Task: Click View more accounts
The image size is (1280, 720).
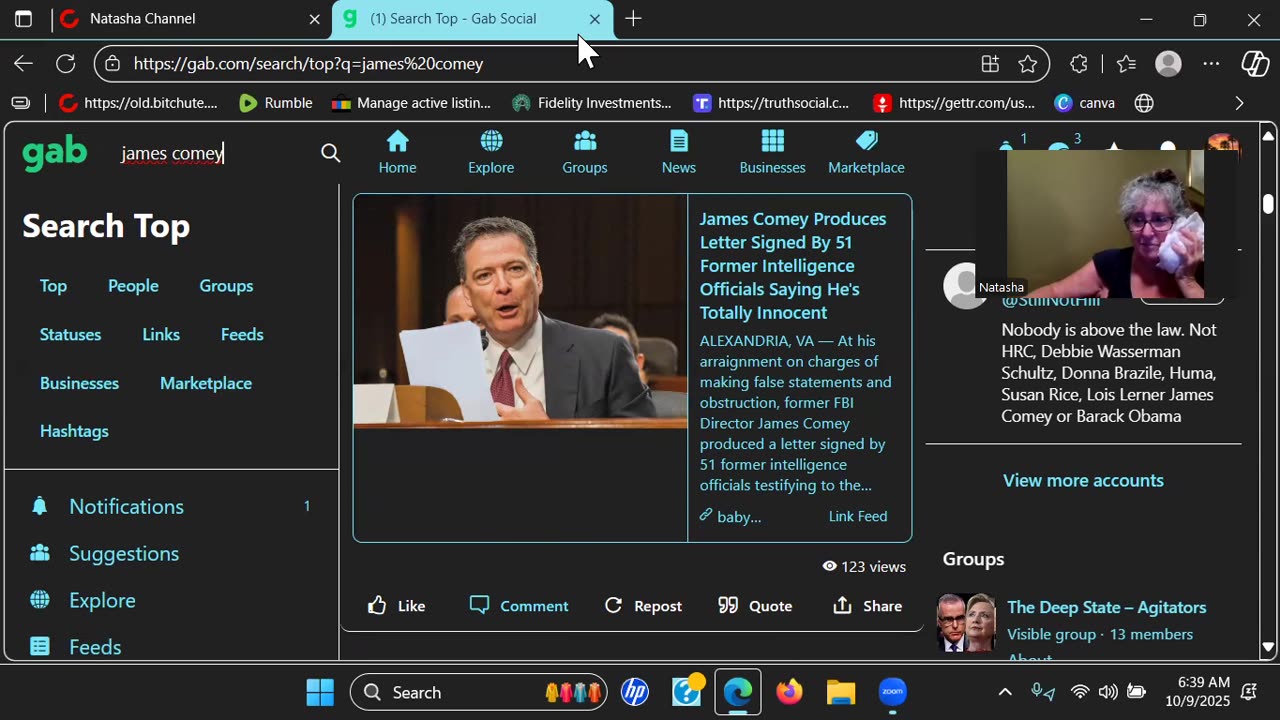Action: point(1083,481)
